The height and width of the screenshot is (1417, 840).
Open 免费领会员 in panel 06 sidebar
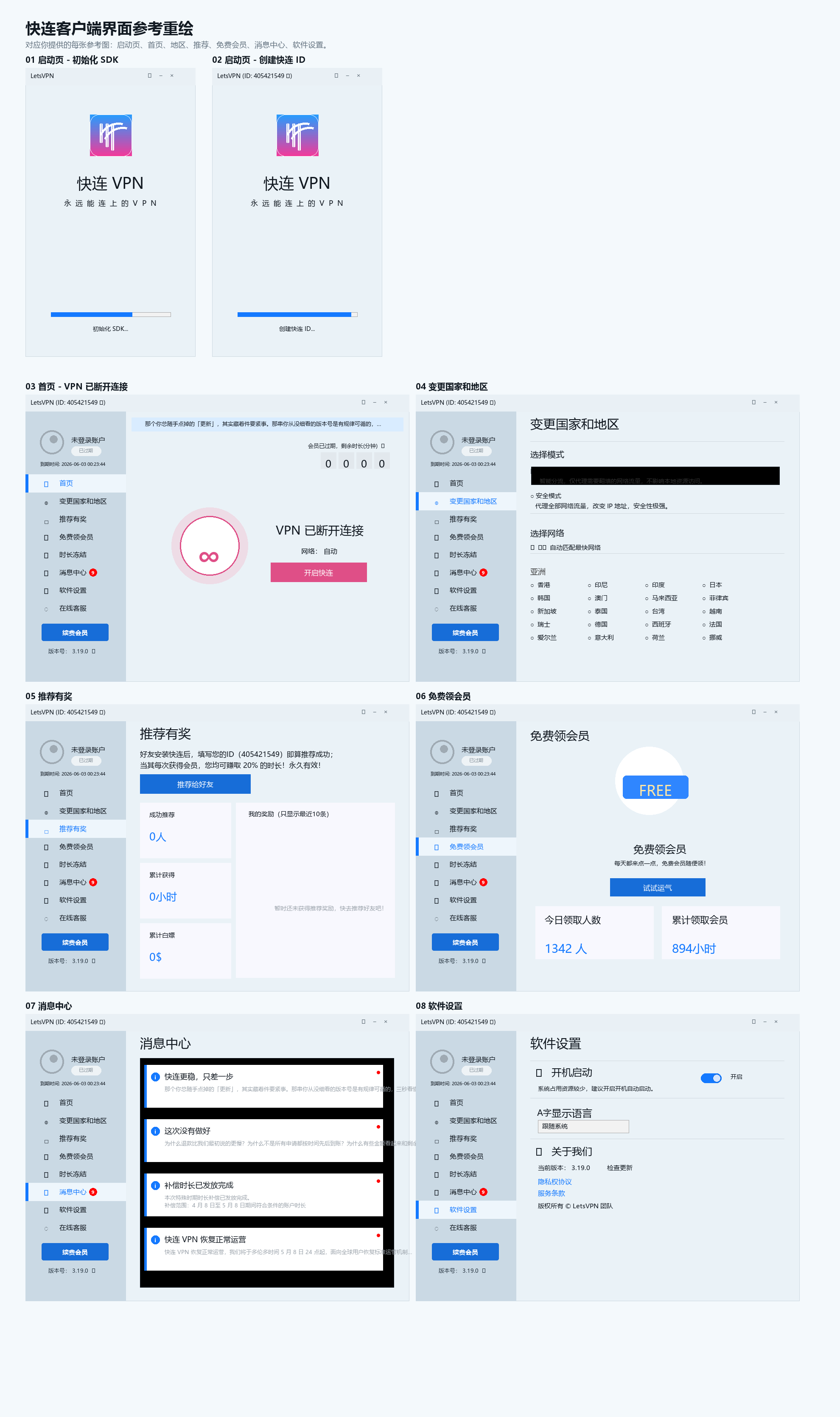466,846
